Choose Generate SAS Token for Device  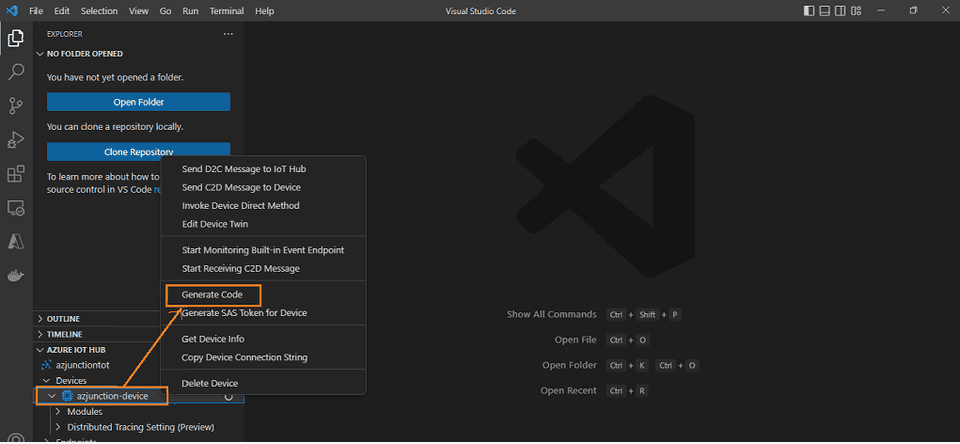click(263, 313)
